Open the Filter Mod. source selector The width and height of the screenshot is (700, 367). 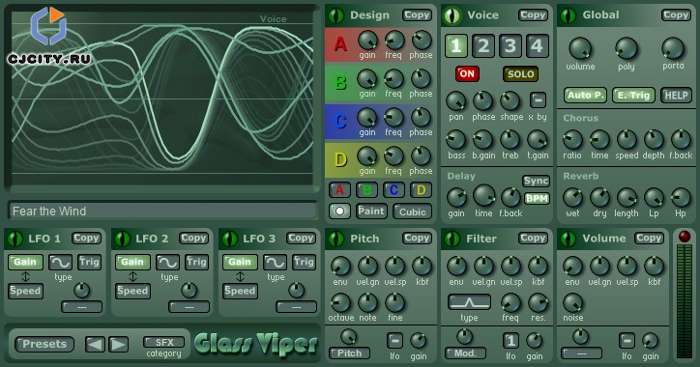tap(465, 353)
